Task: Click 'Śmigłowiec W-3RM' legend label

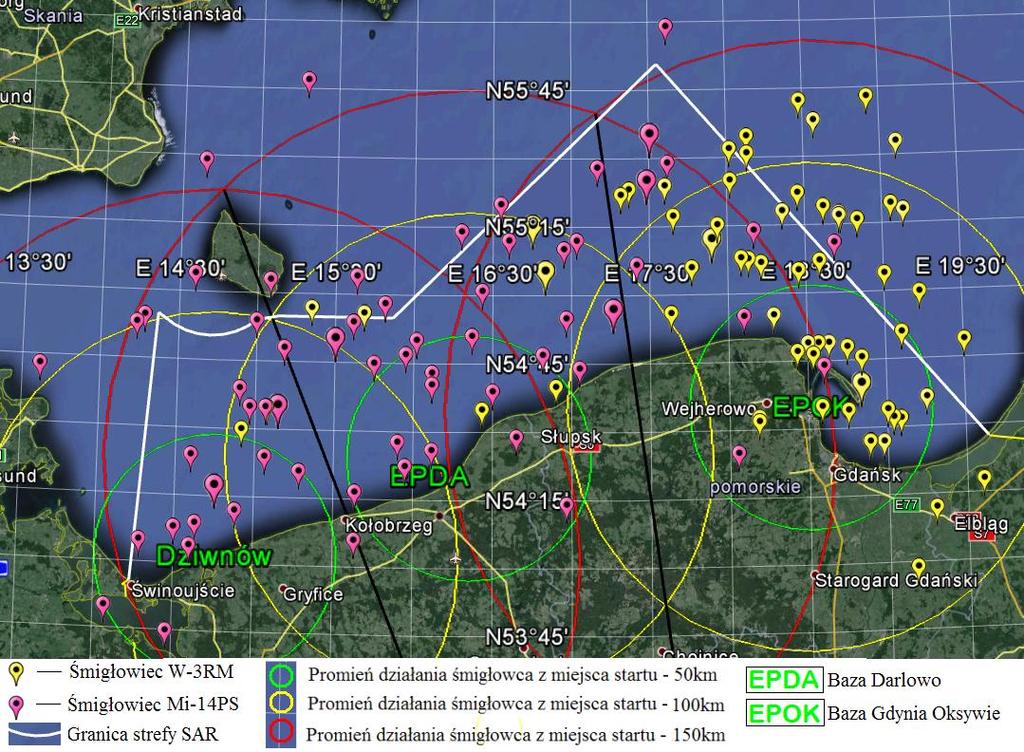Action: pyautogui.click(x=151, y=672)
